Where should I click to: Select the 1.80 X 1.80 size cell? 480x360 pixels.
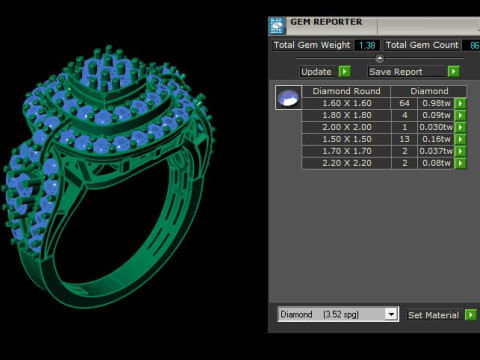pyautogui.click(x=347, y=115)
